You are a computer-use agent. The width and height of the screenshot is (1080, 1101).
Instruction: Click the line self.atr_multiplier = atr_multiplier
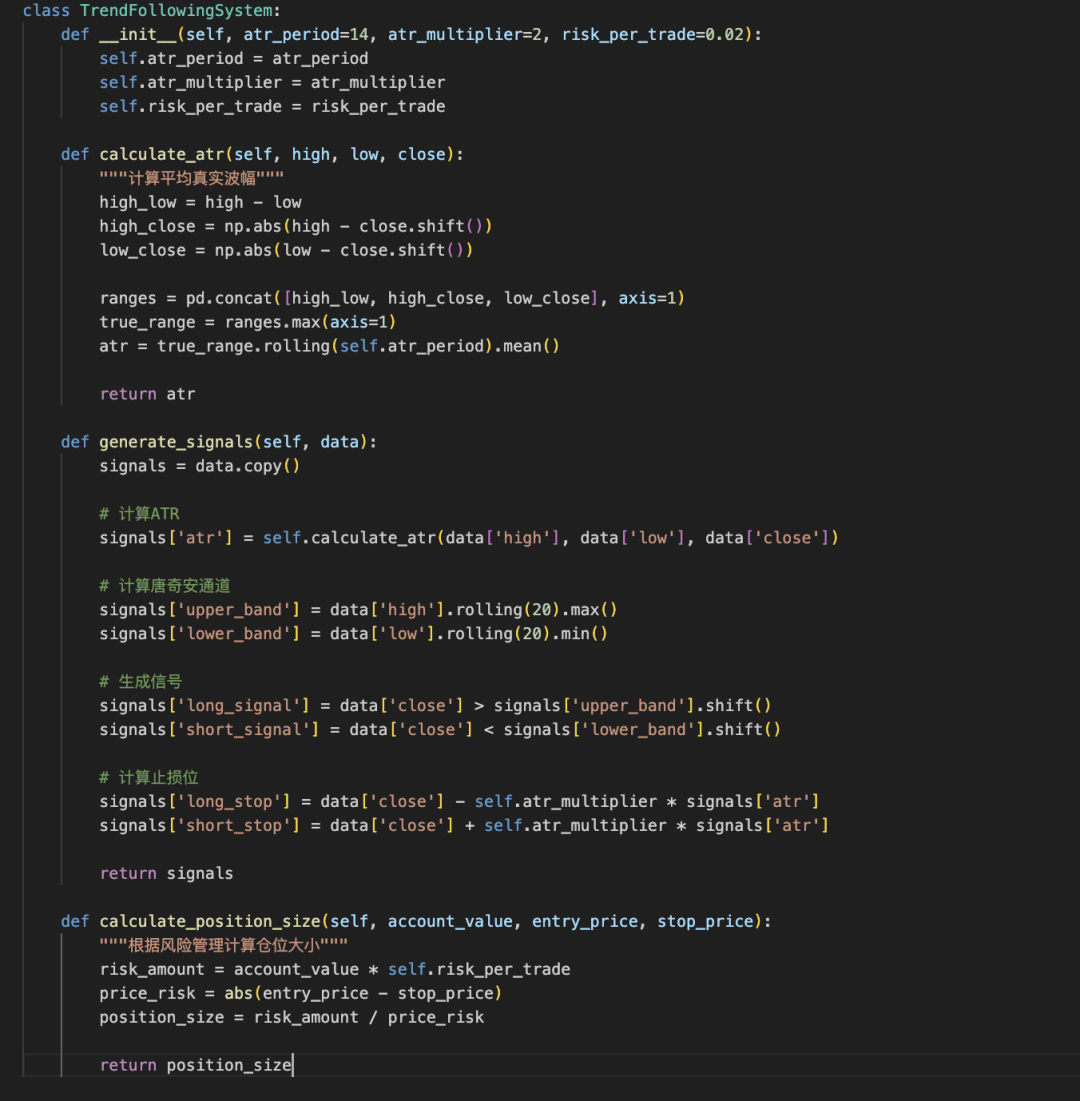coord(272,82)
